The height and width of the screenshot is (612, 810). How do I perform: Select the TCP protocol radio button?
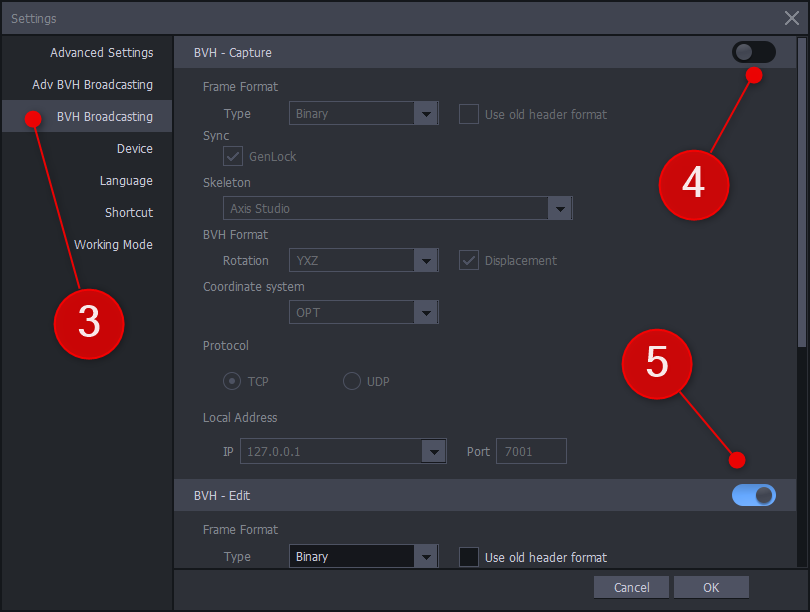pyautogui.click(x=232, y=381)
